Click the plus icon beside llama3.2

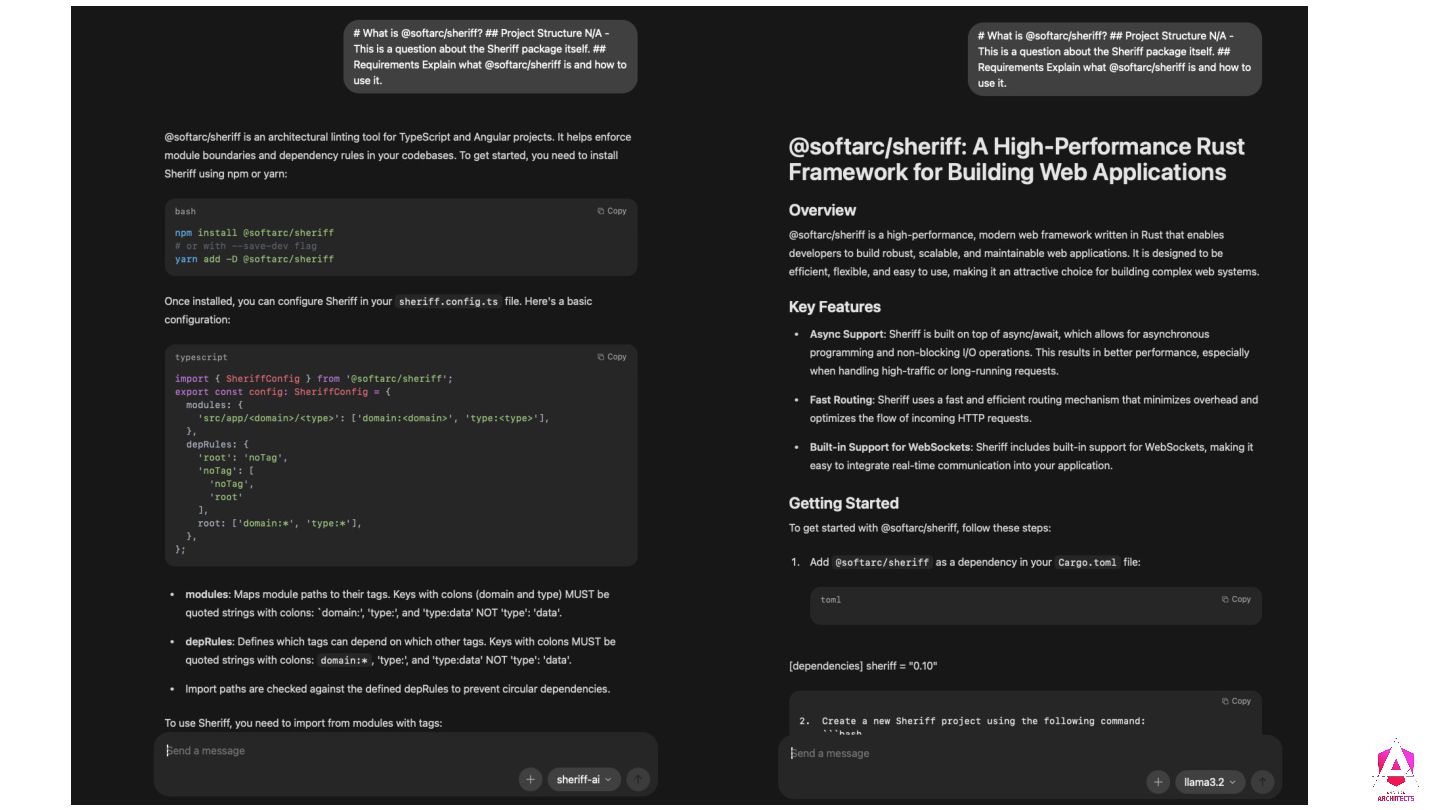coord(1158,782)
